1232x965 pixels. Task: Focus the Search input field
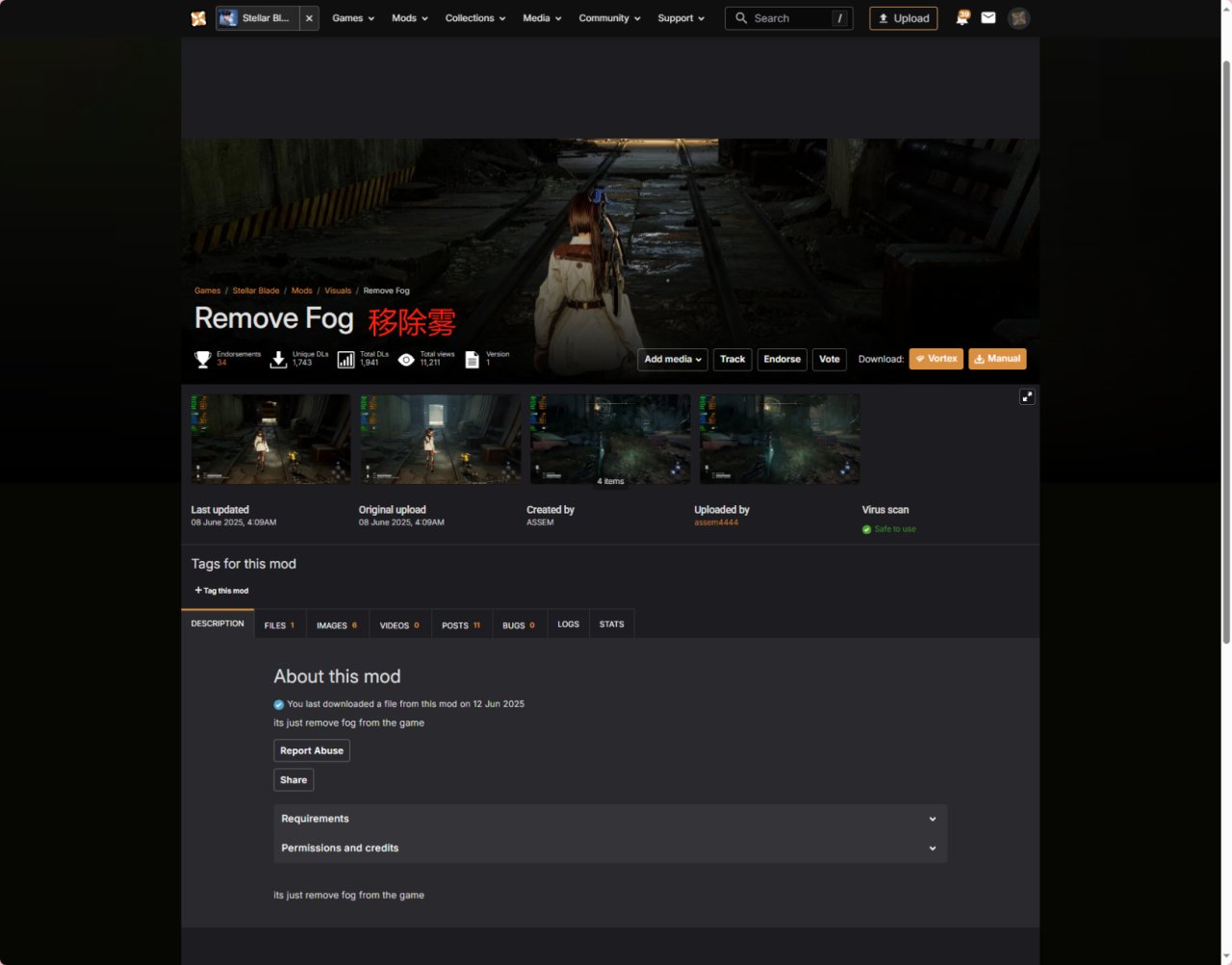pyautogui.click(x=788, y=18)
